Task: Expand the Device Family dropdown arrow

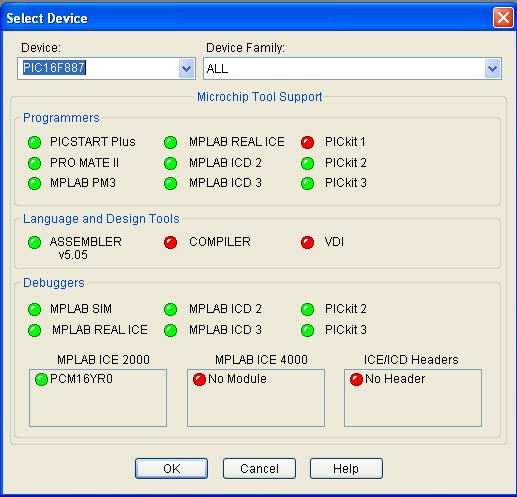Action: (492, 69)
